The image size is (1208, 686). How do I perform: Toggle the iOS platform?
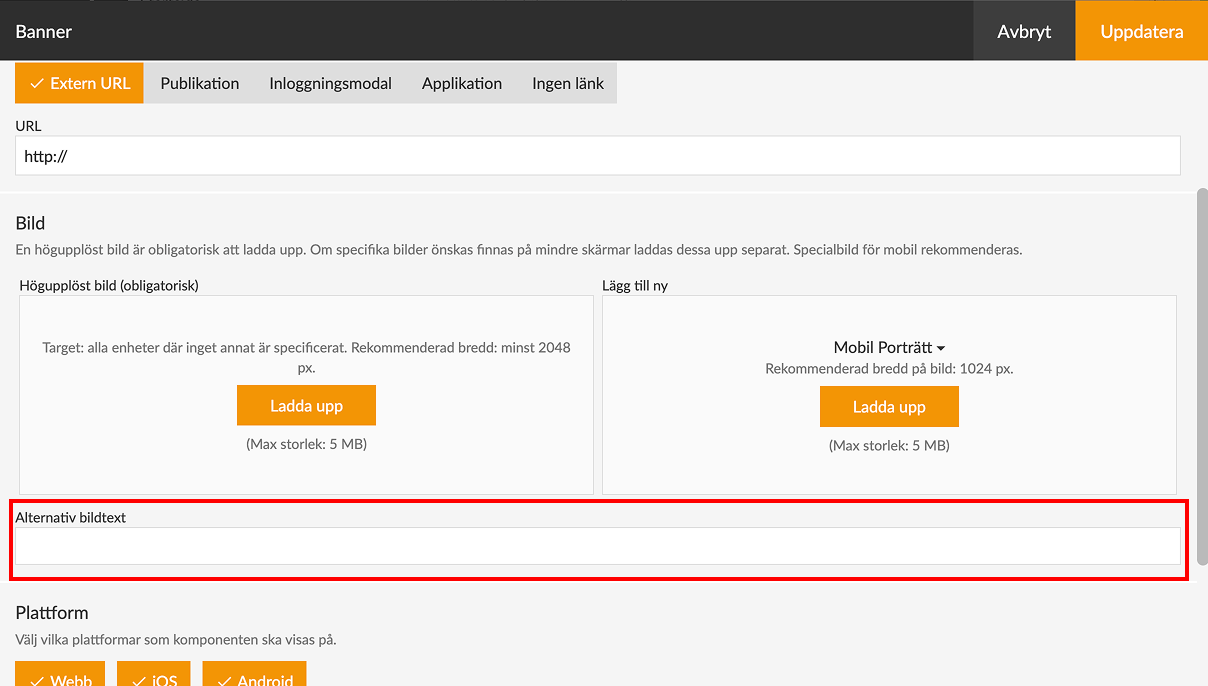(x=155, y=676)
